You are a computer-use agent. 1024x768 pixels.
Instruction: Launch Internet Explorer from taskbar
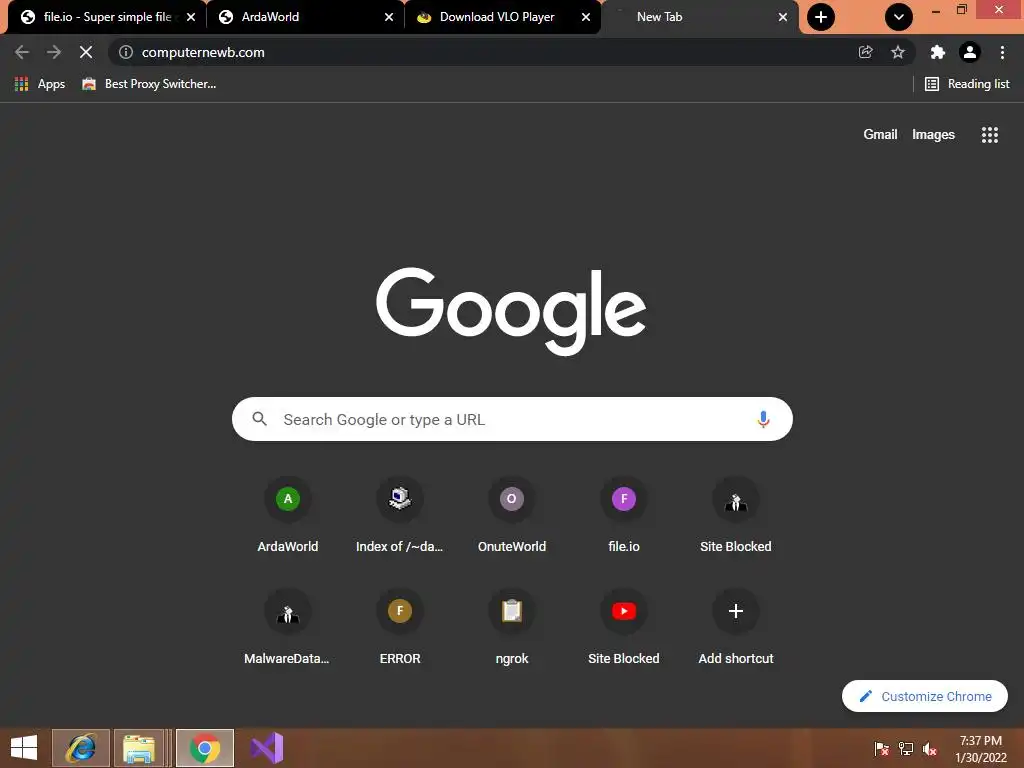81,748
